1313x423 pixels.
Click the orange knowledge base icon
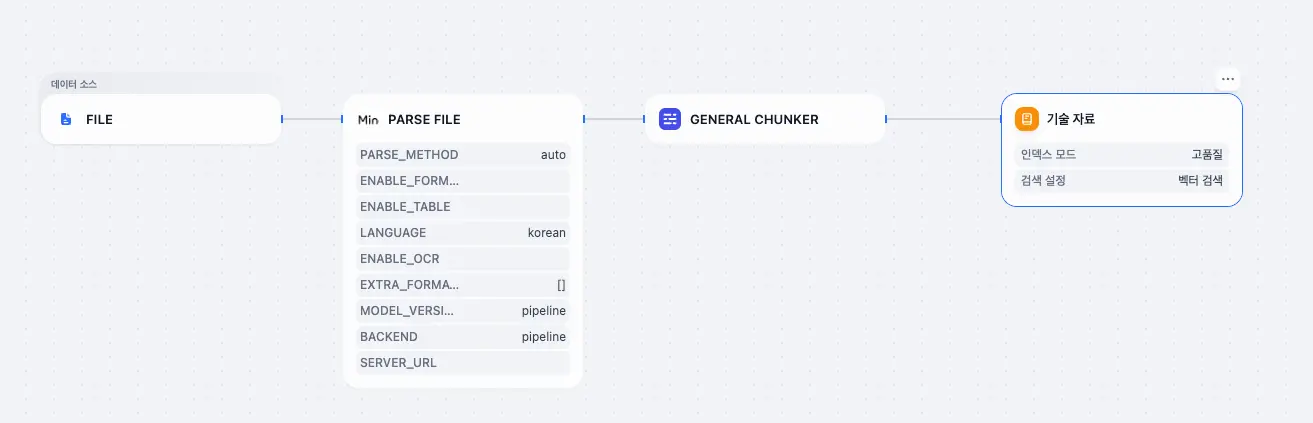click(1026, 119)
